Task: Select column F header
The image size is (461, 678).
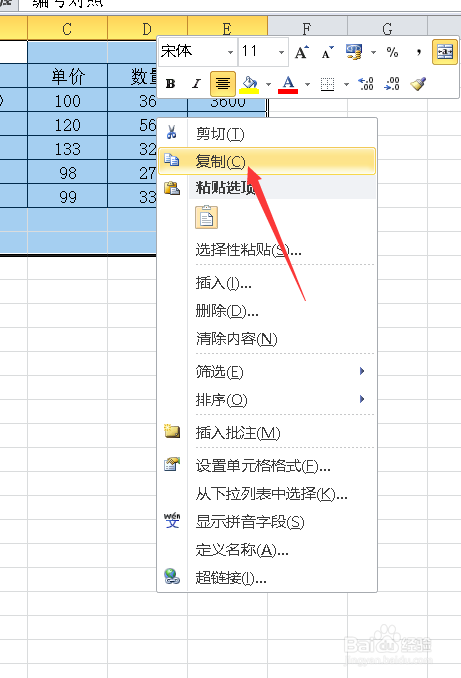Action: click(307, 29)
